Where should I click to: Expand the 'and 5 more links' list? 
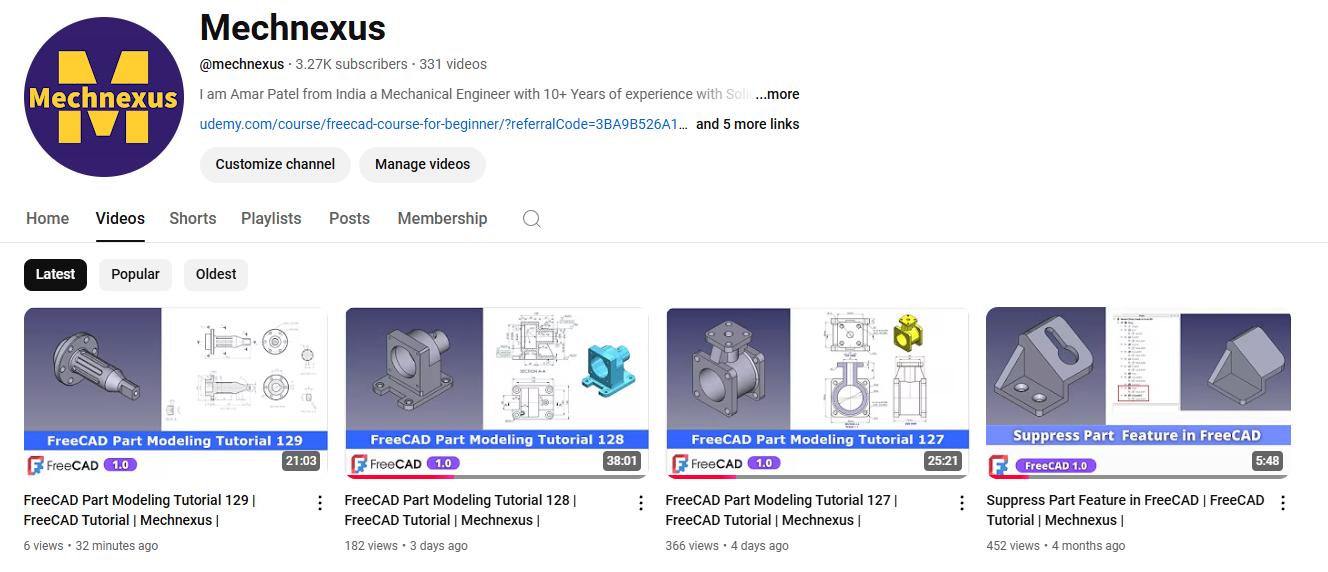click(747, 124)
